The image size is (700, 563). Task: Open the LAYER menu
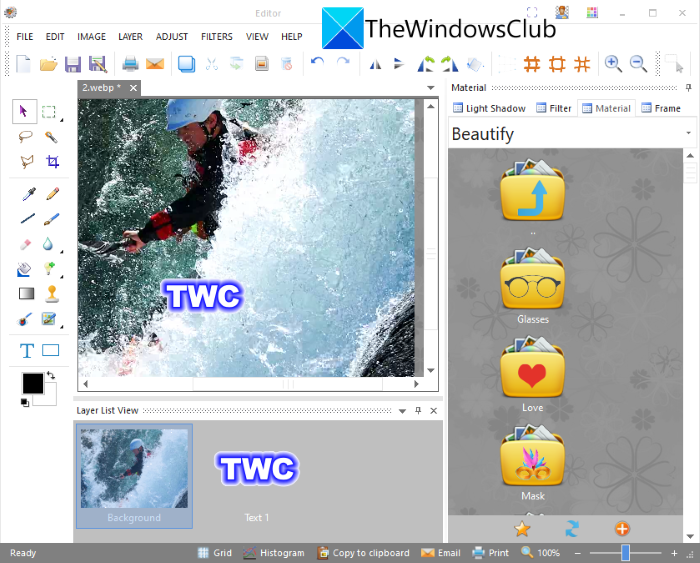[130, 37]
